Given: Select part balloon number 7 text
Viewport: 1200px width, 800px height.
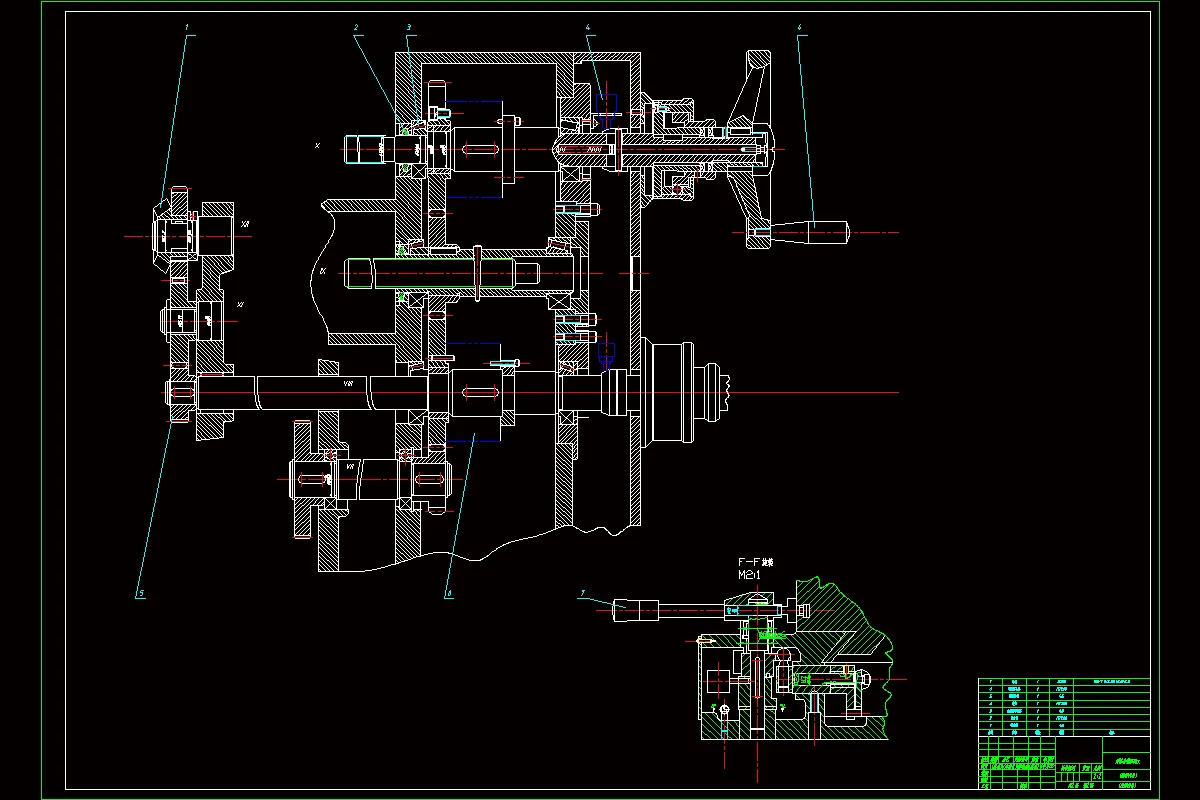Looking at the screenshot, I should coord(582,593).
